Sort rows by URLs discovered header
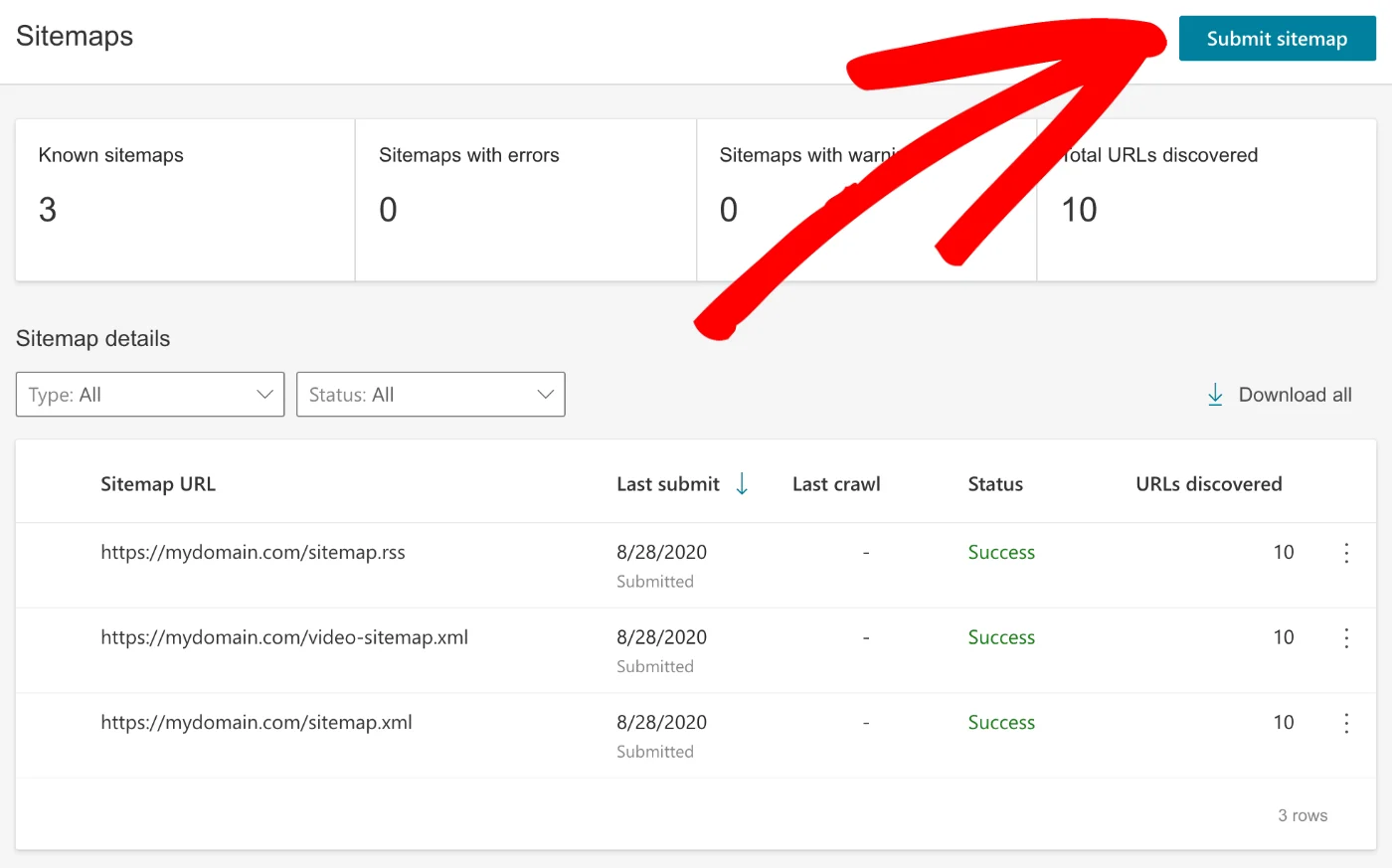Image resolution: width=1392 pixels, height=868 pixels. tap(1209, 483)
